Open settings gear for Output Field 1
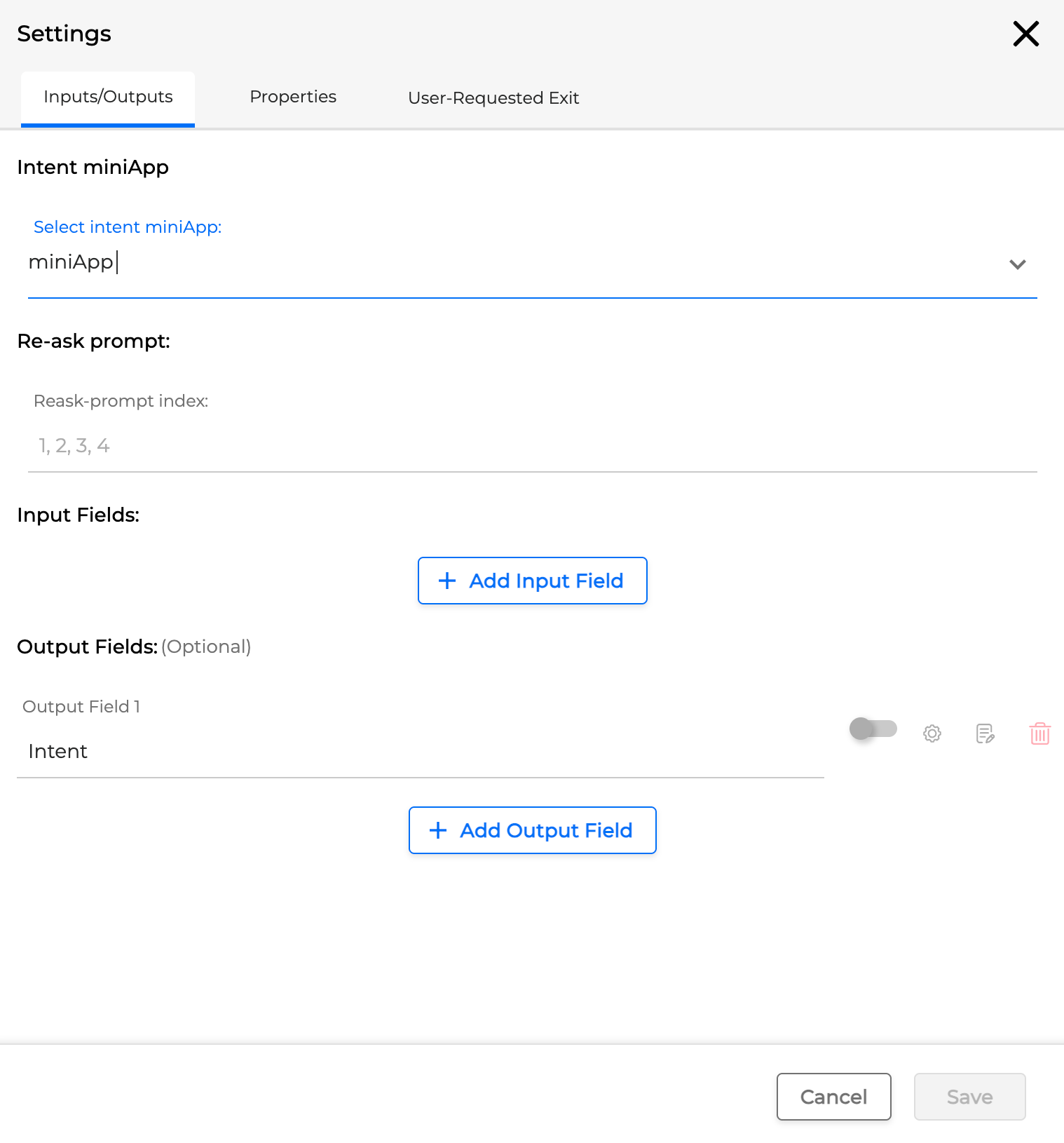The image size is (1064, 1143). tap(932, 733)
